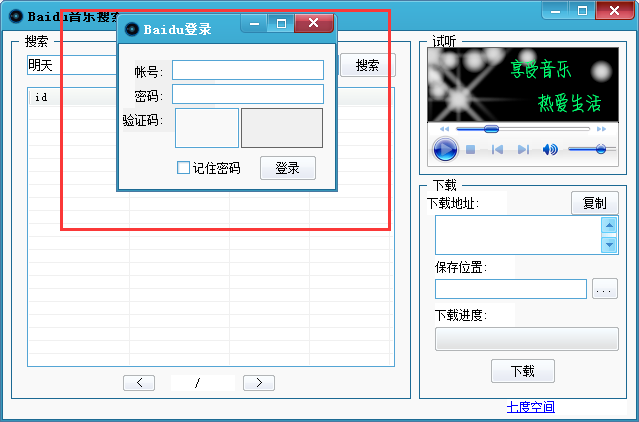The height and width of the screenshot is (422, 639).
Task: Open the 土度空间 link
Action: [530, 407]
